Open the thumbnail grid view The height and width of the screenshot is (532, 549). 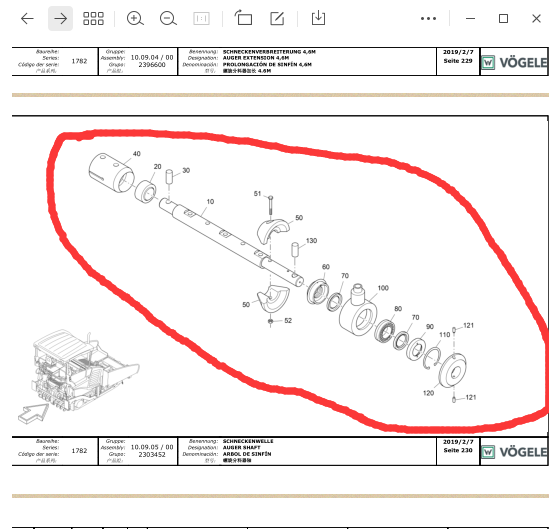[93, 19]
